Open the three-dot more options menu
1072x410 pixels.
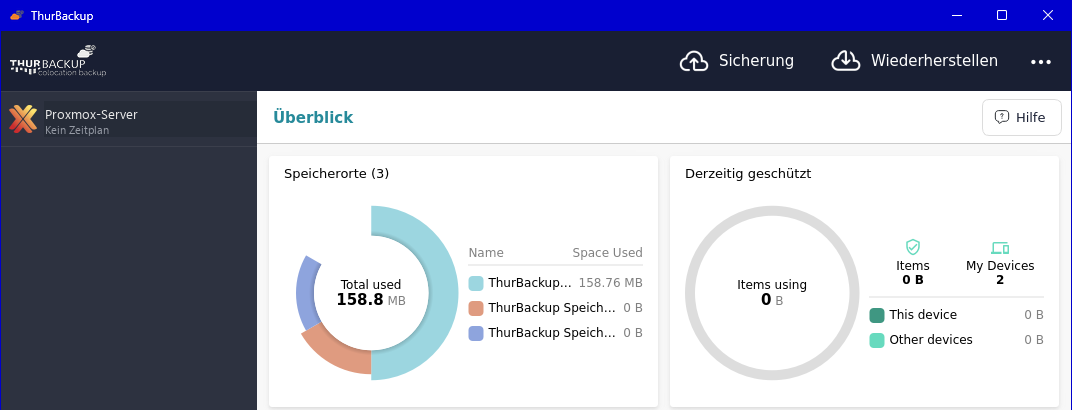tap(1041, 62)
